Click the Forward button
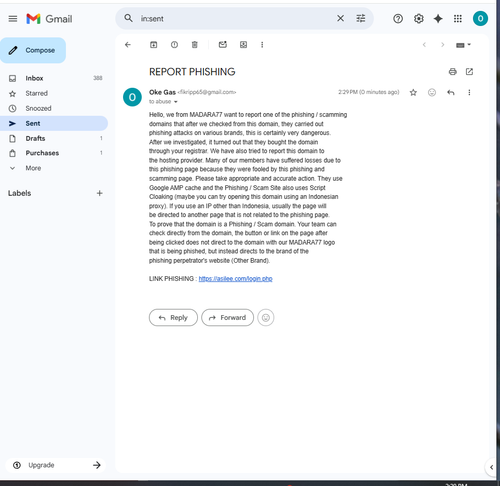Image resolution: width=500 pixels, height=486 pixels. [228, 318]
